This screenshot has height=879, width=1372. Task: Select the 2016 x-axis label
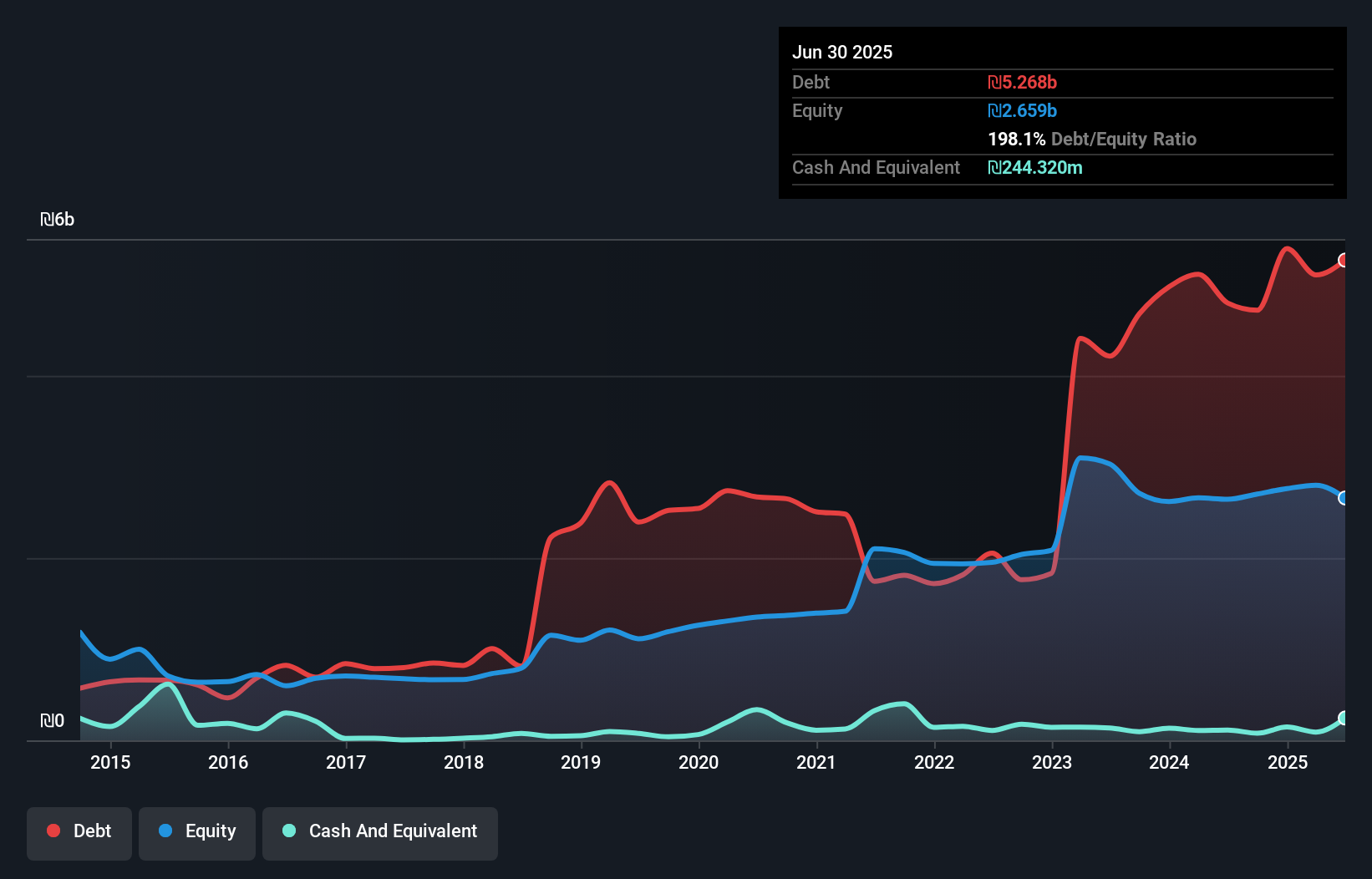[x=228, y=762]
